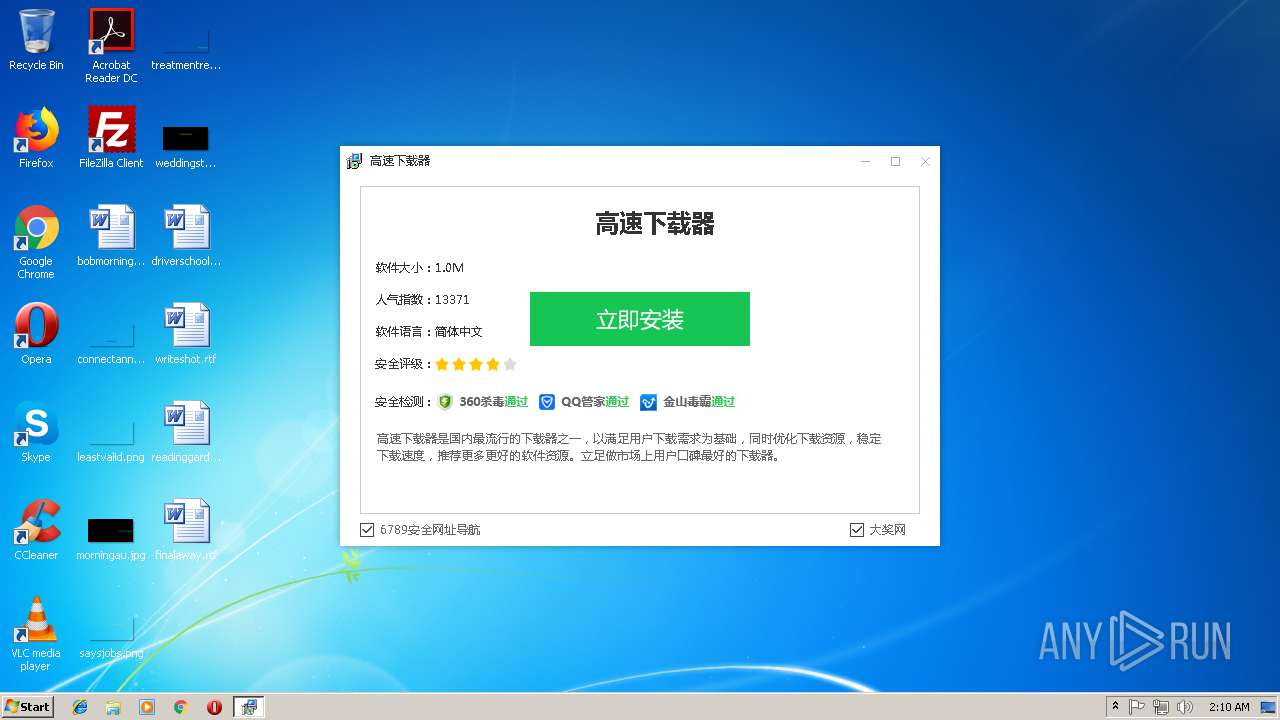
Task: Click the volume speaker tray icon
Action: [x=1185, y=707]
